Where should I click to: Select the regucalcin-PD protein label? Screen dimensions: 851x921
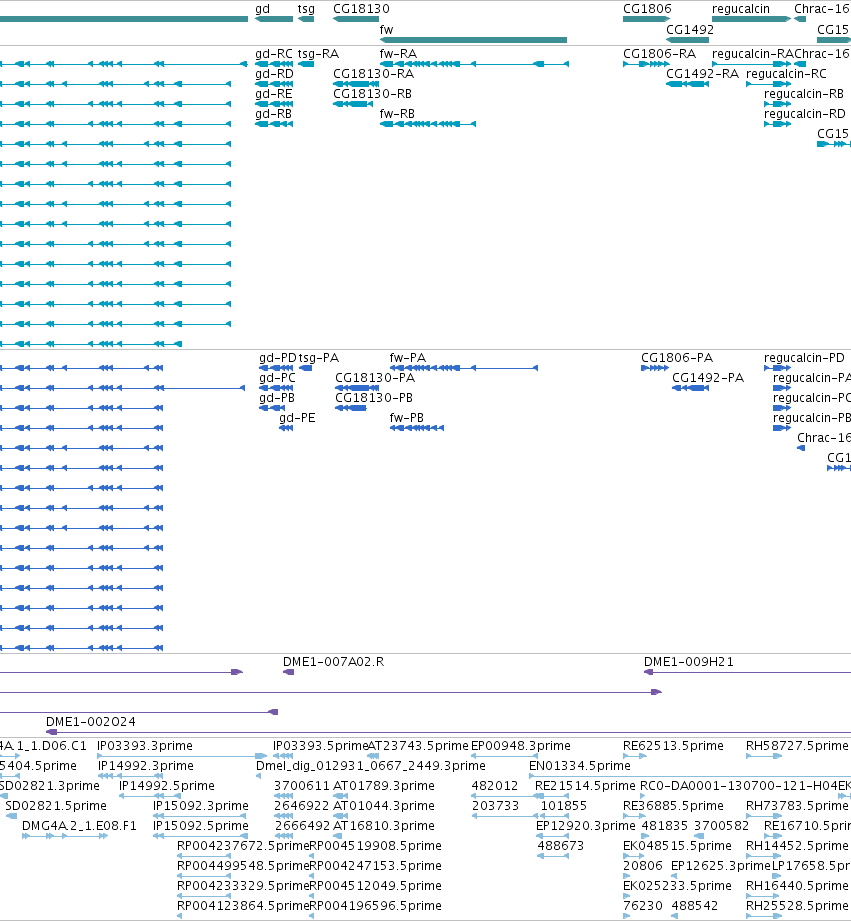(804, 358)
